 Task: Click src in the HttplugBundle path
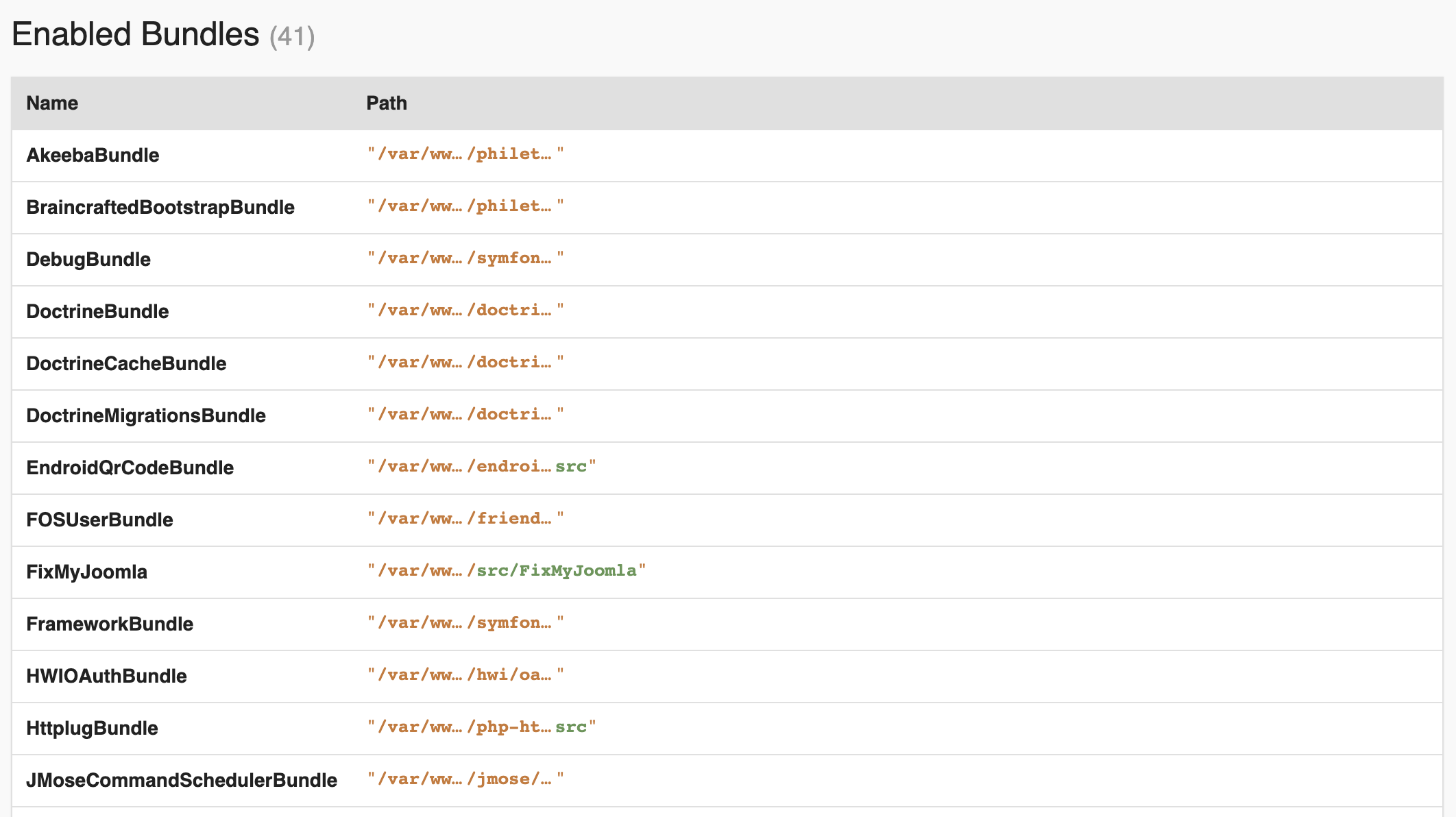pyautogui.click(x=571, y=727)
